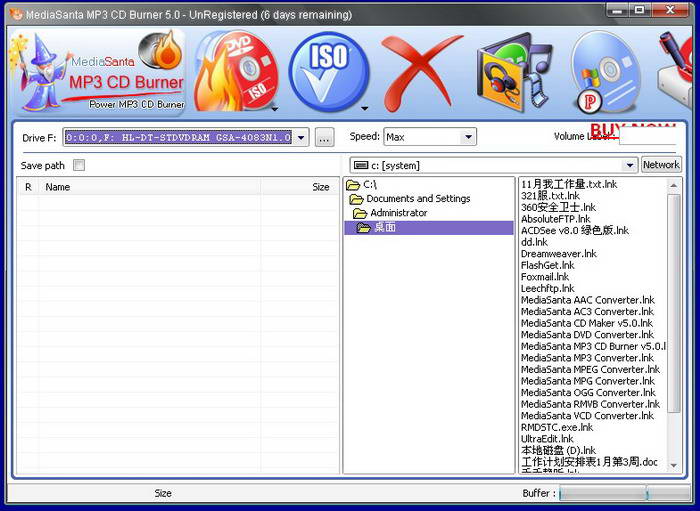This screenshot has width=700, height=511.
Task: Click the ellipsis browse button next to drive
Action: click(325, 137)
